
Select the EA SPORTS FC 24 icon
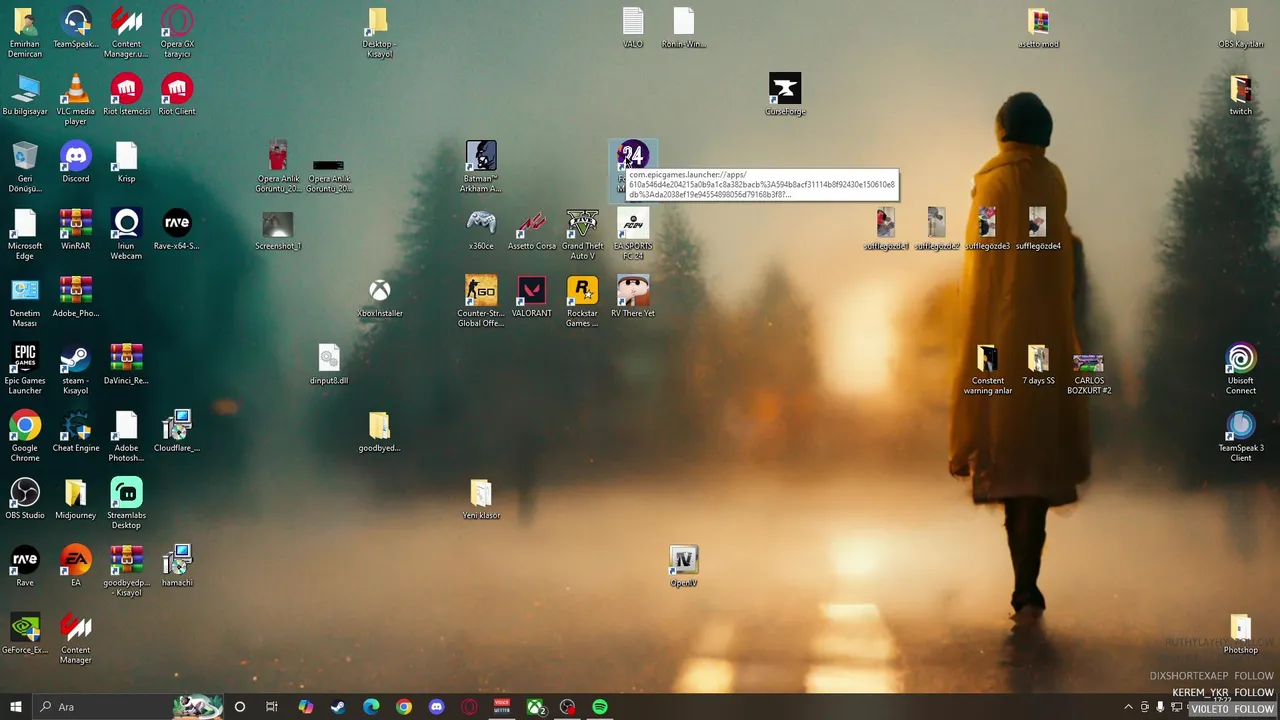pyautogui.click(x=633, y=235)
